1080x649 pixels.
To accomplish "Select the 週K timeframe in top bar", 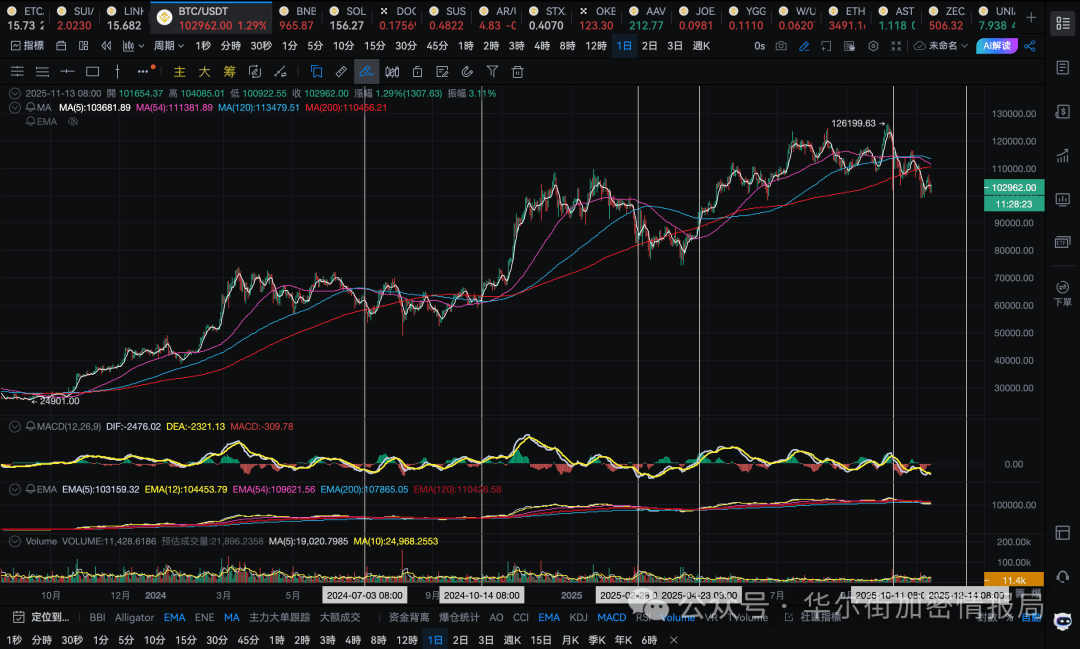I will [701, 45].
